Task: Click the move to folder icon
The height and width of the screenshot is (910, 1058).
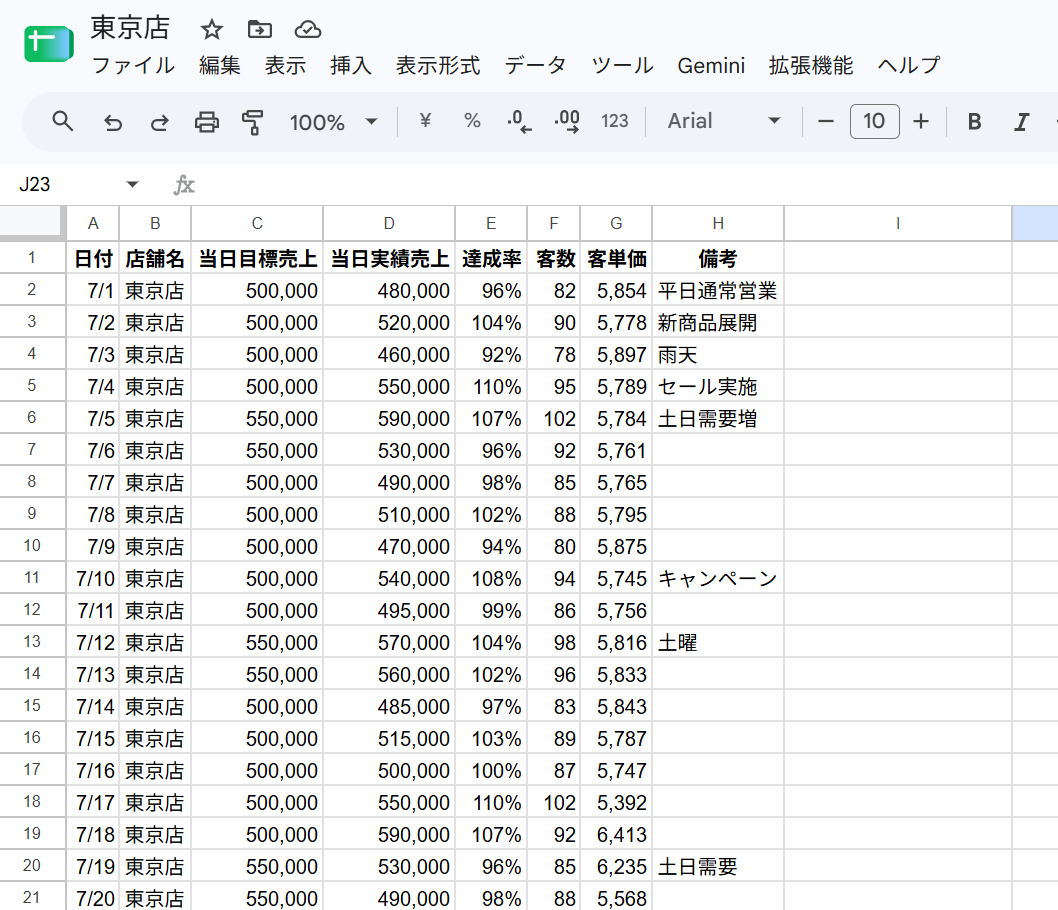Action: (260, 29)
